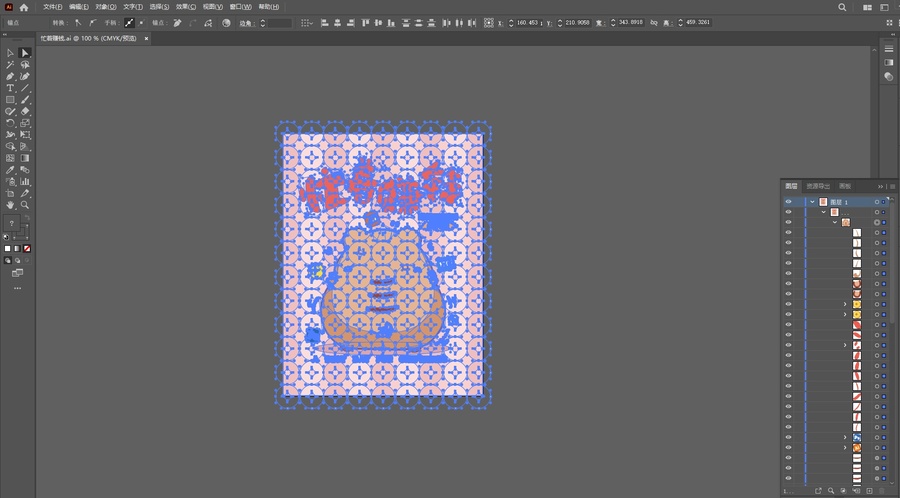
Task: Click Edit Toolbar three-dots button
Action: (x=17, y=288)
